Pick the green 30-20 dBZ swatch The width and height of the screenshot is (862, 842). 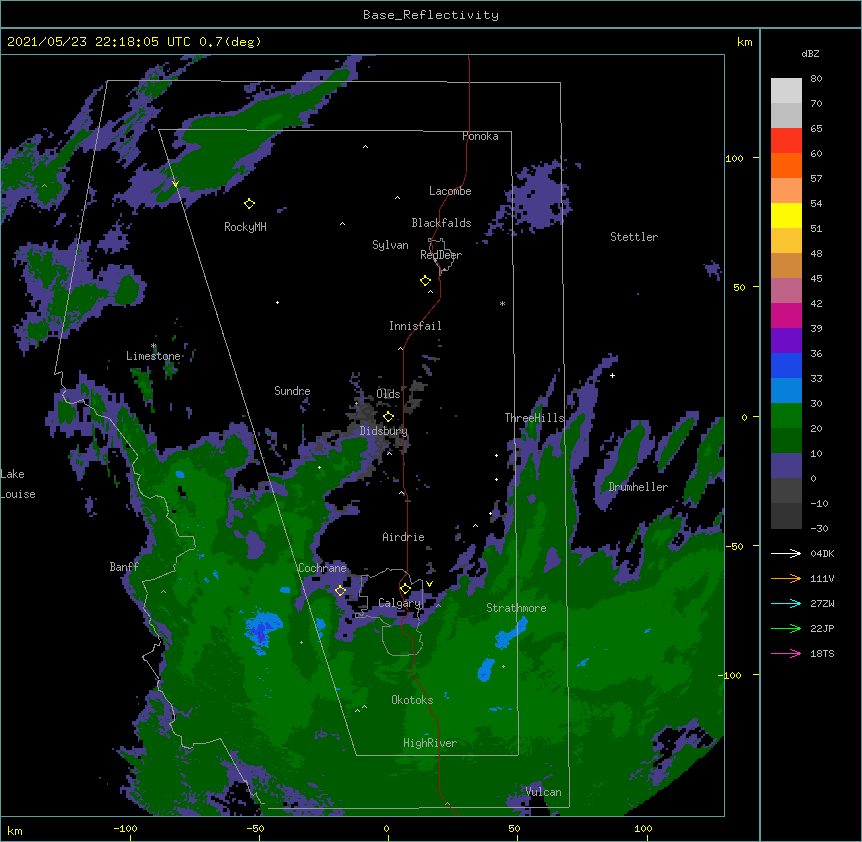click(786, 416)
